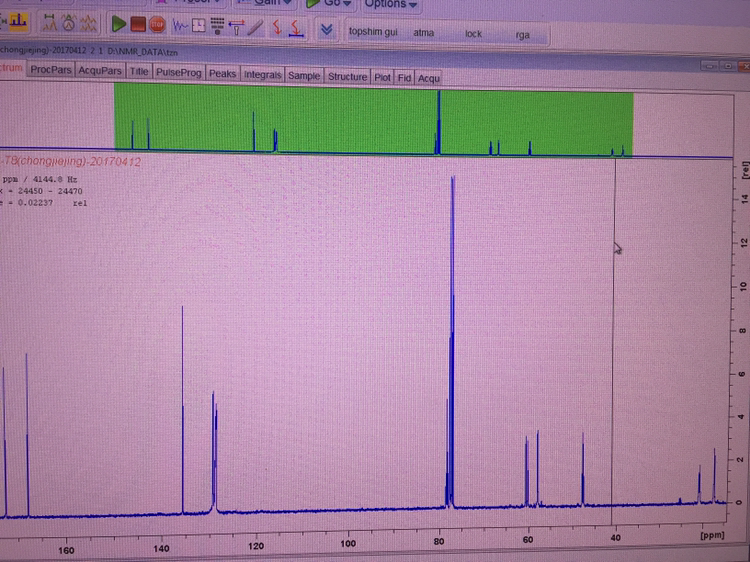The image size is (750, 562).
Task: Switch to the ProcPars tab
Action: (x=51, y=70)
